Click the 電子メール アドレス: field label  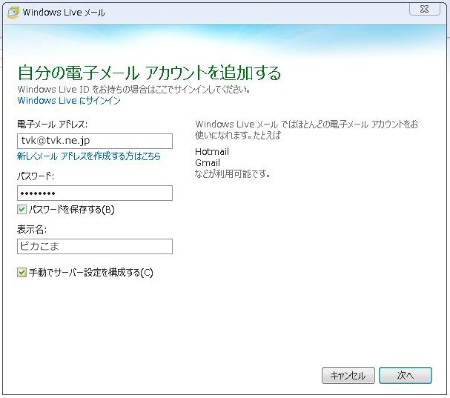pyautogui.click(x=52, y=124)
